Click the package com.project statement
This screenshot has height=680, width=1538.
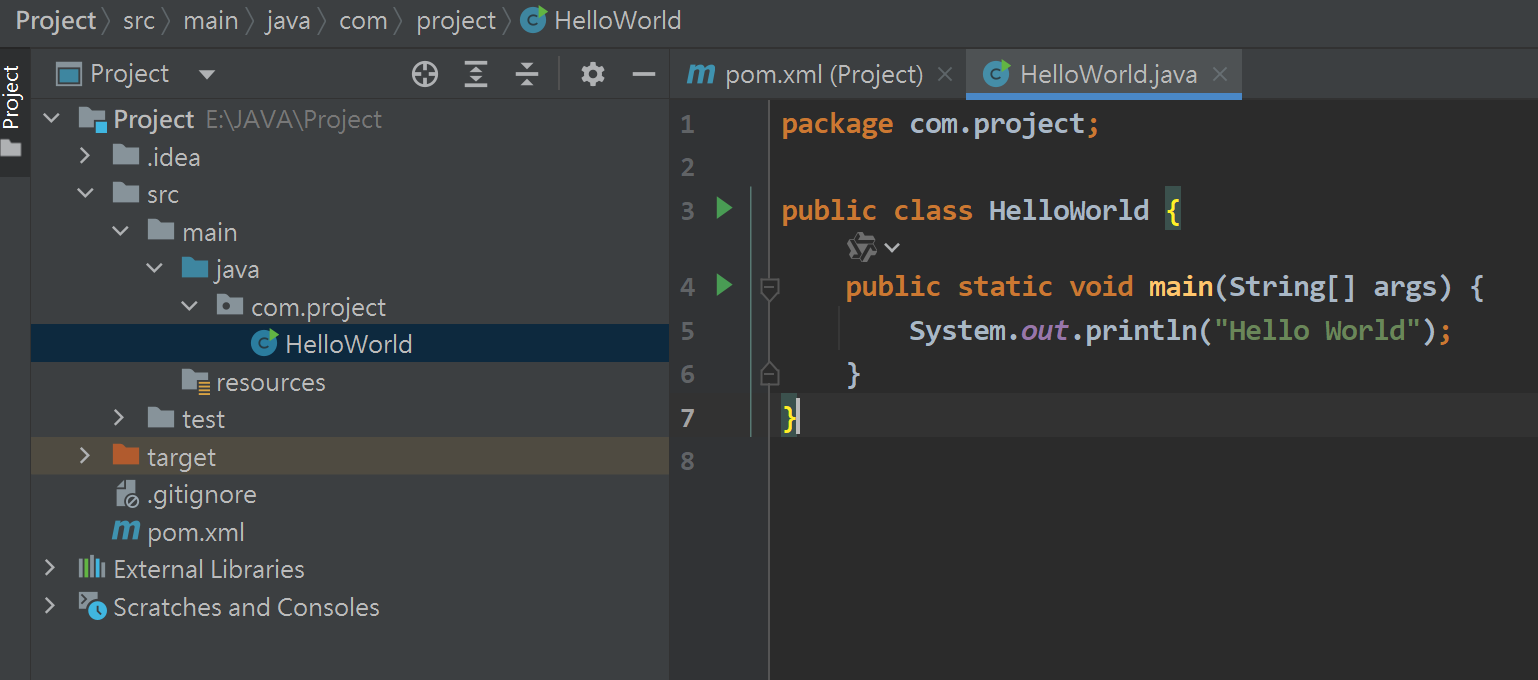(x=940, y=124)
